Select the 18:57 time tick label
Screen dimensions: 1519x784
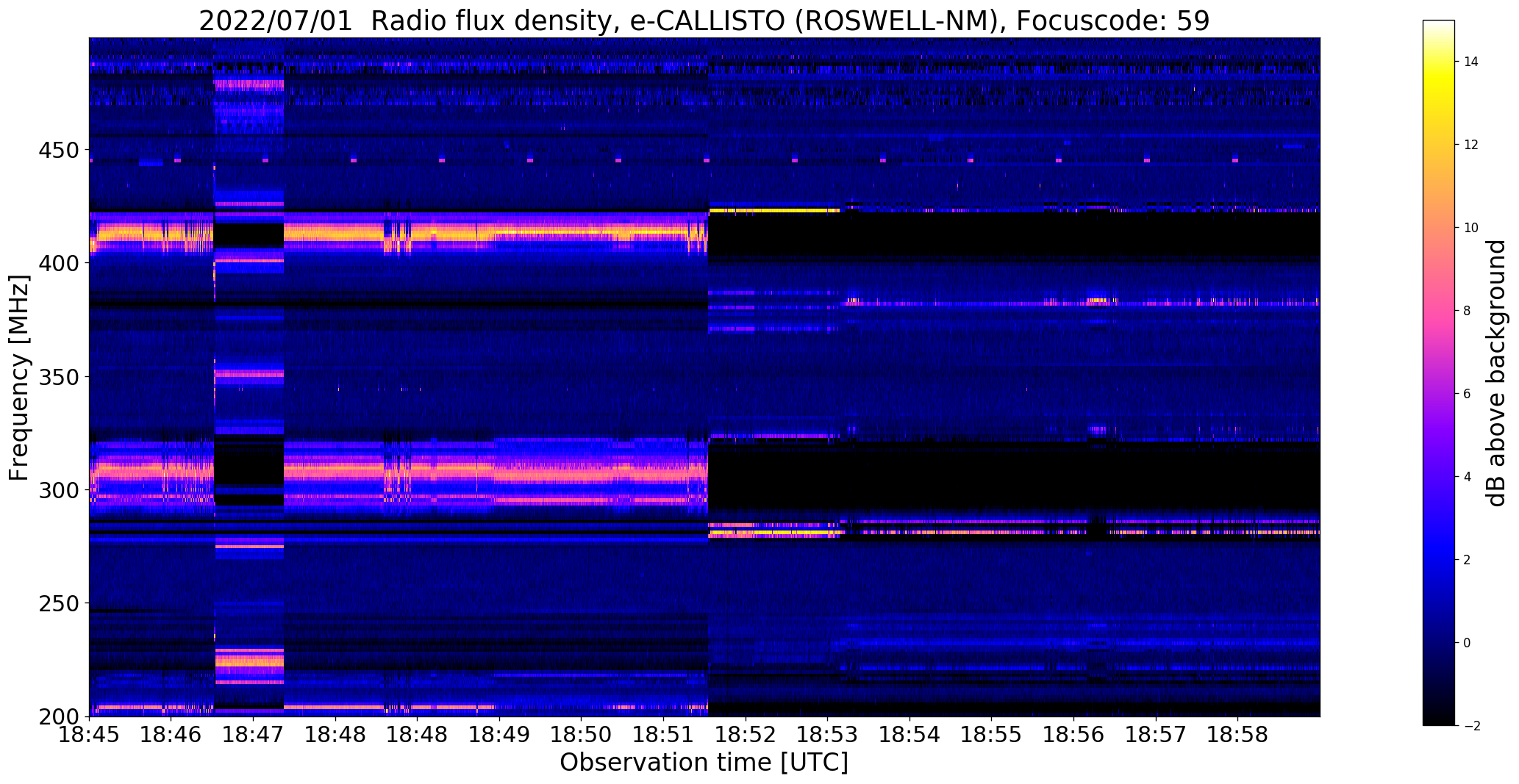(1156, 734)
